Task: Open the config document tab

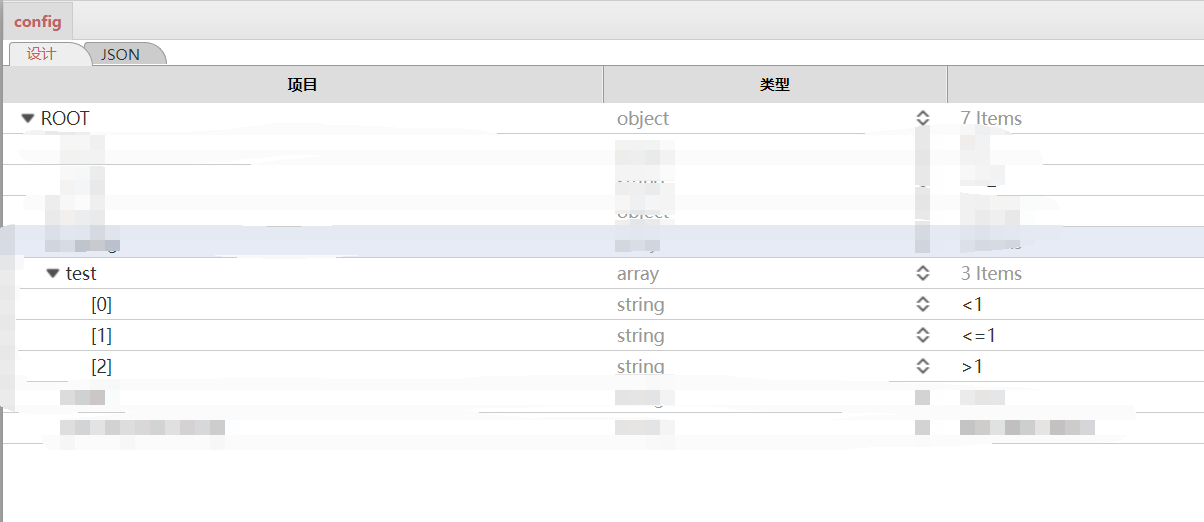Action: (38, 21)
